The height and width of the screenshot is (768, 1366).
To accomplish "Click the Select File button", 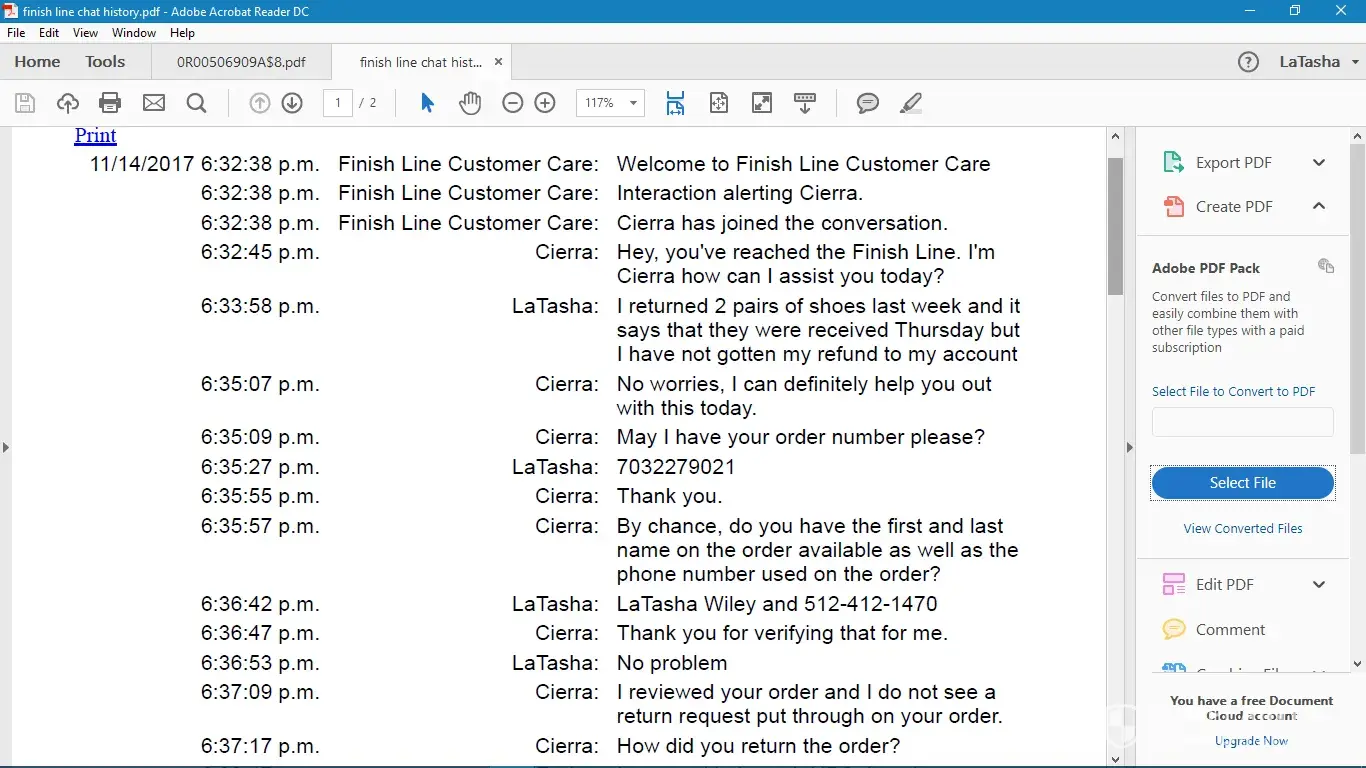I will 1243,483.
